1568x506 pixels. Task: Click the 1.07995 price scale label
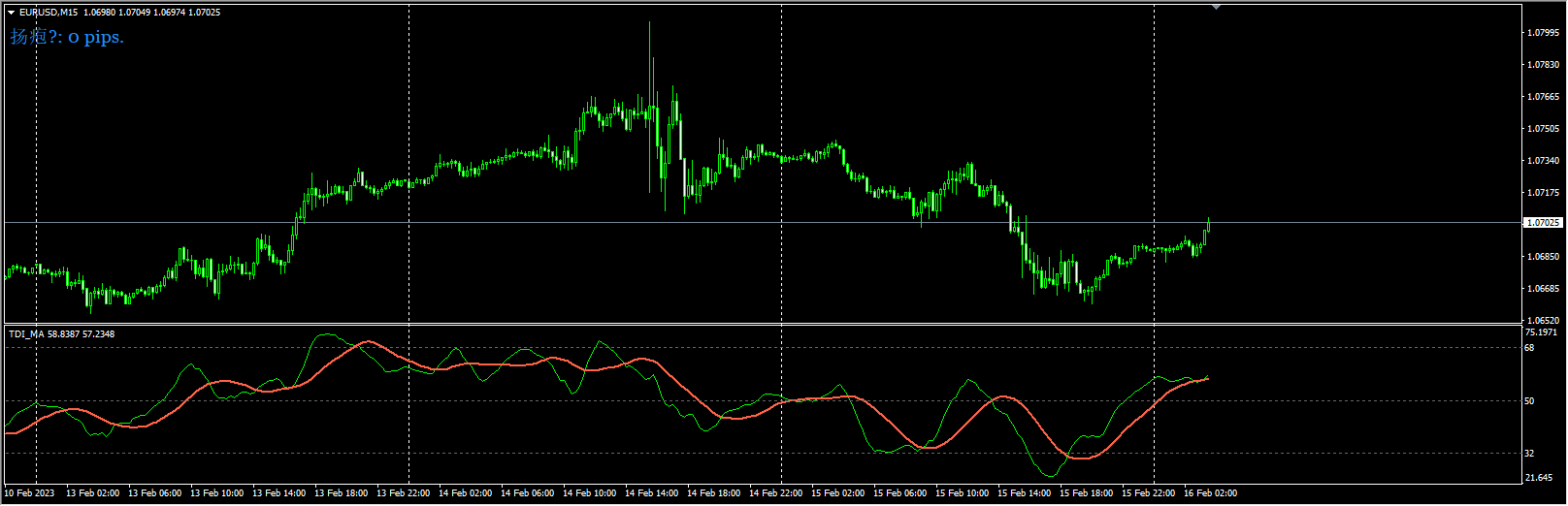pyautogui.click(x=1543, y=33)
